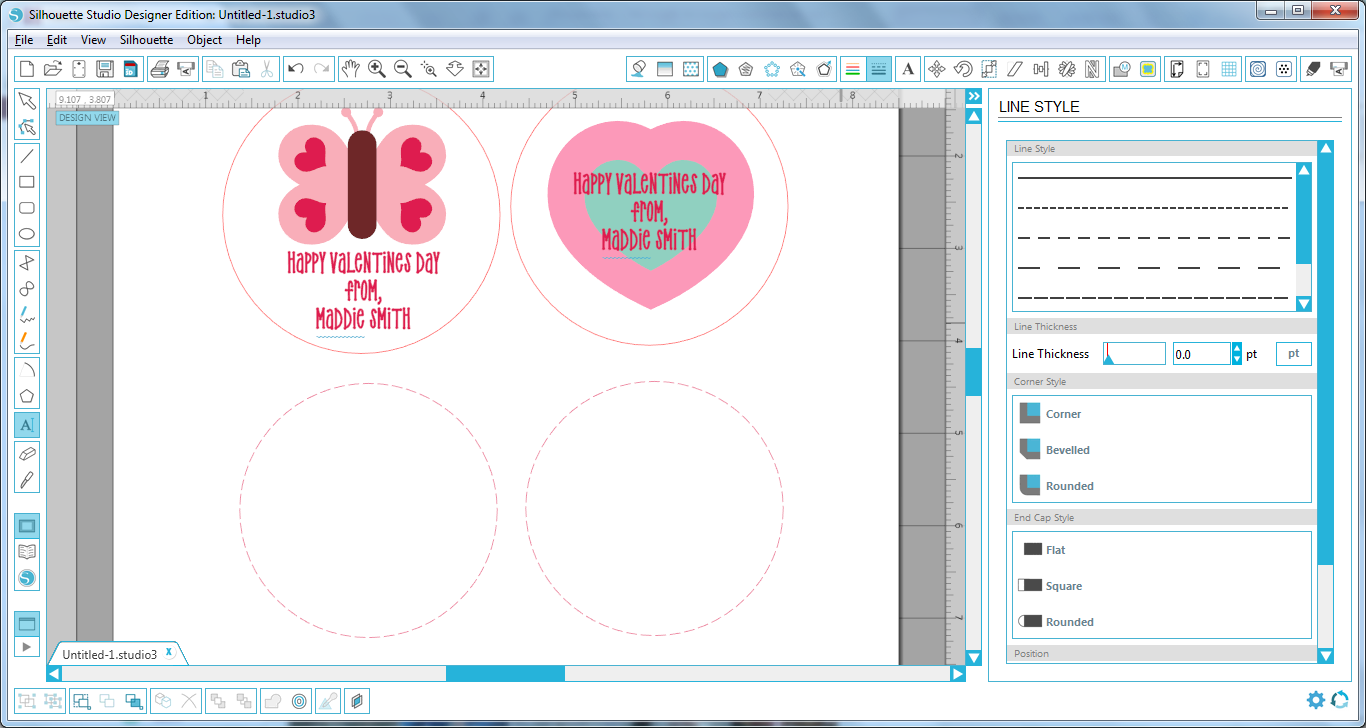Toggle the Grid settings icon
1366x728 pixels.
(1229, 69)
